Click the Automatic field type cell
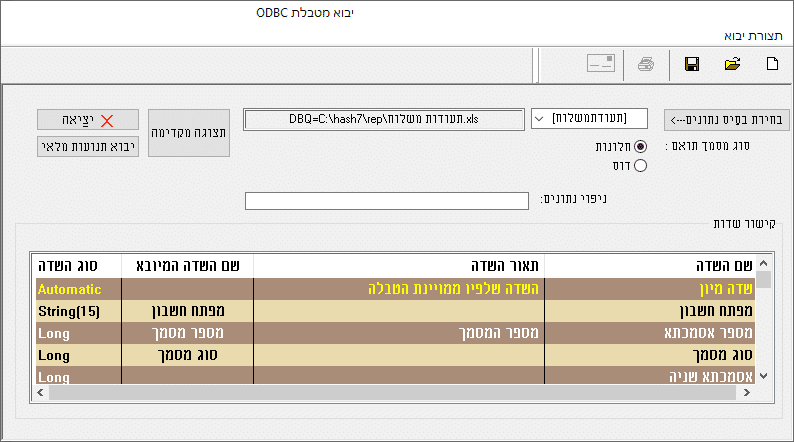 click(78, 289)
